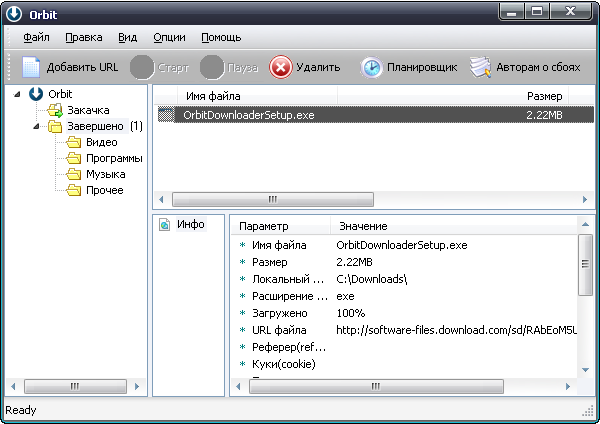Click the Музыка folder icon
This screenshot has height=424, width=600.
click(73, 174)
